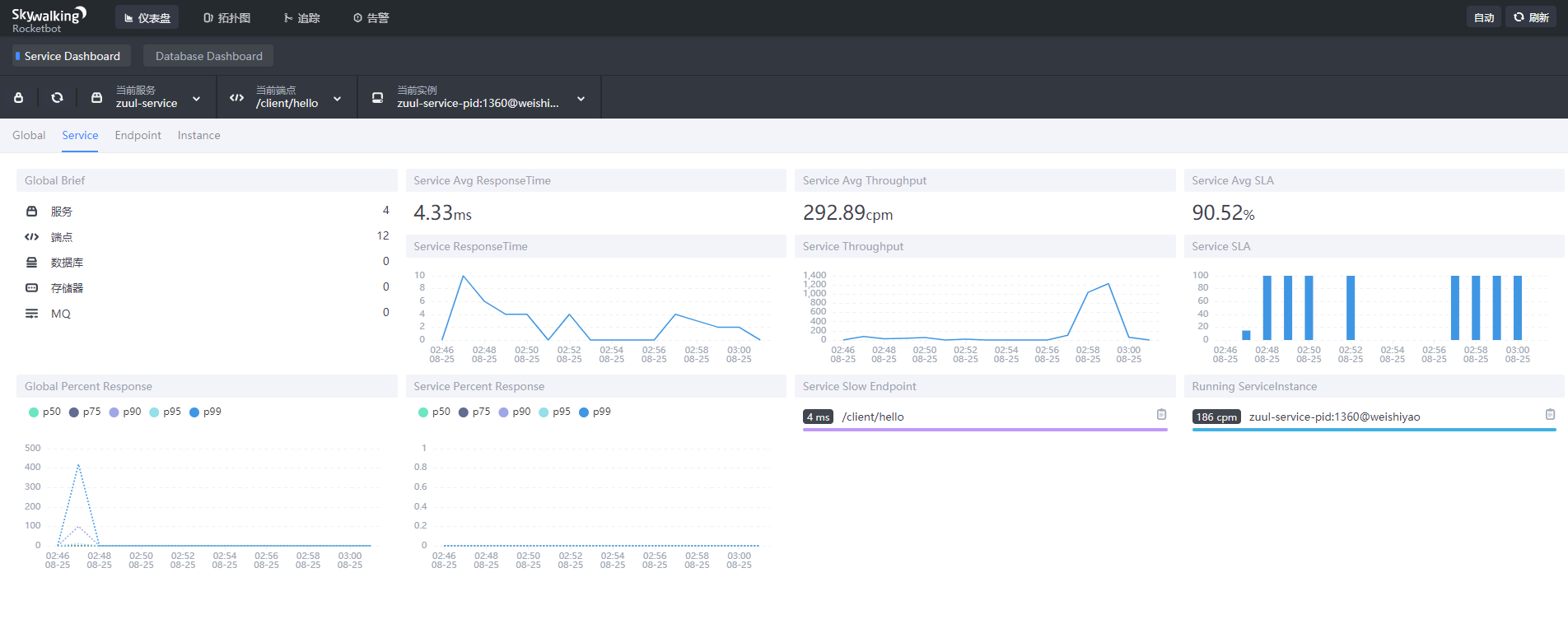The height and width of the screenshot is (638, 1568).
Task: Switch to the Endpoint tab
Action: [x=138, y=135]
